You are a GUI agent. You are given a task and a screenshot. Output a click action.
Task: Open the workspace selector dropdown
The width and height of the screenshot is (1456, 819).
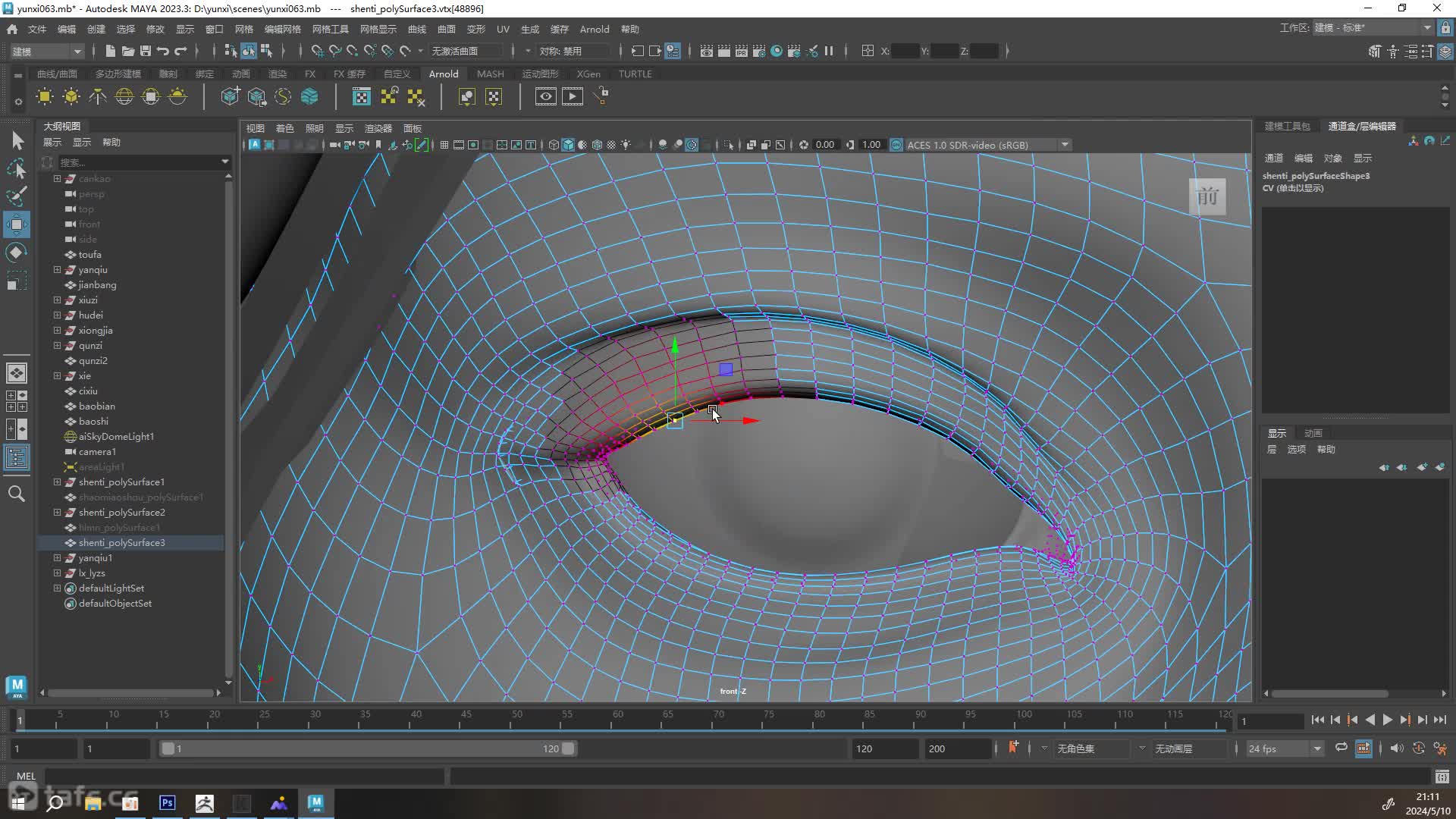pos(1373,28)
